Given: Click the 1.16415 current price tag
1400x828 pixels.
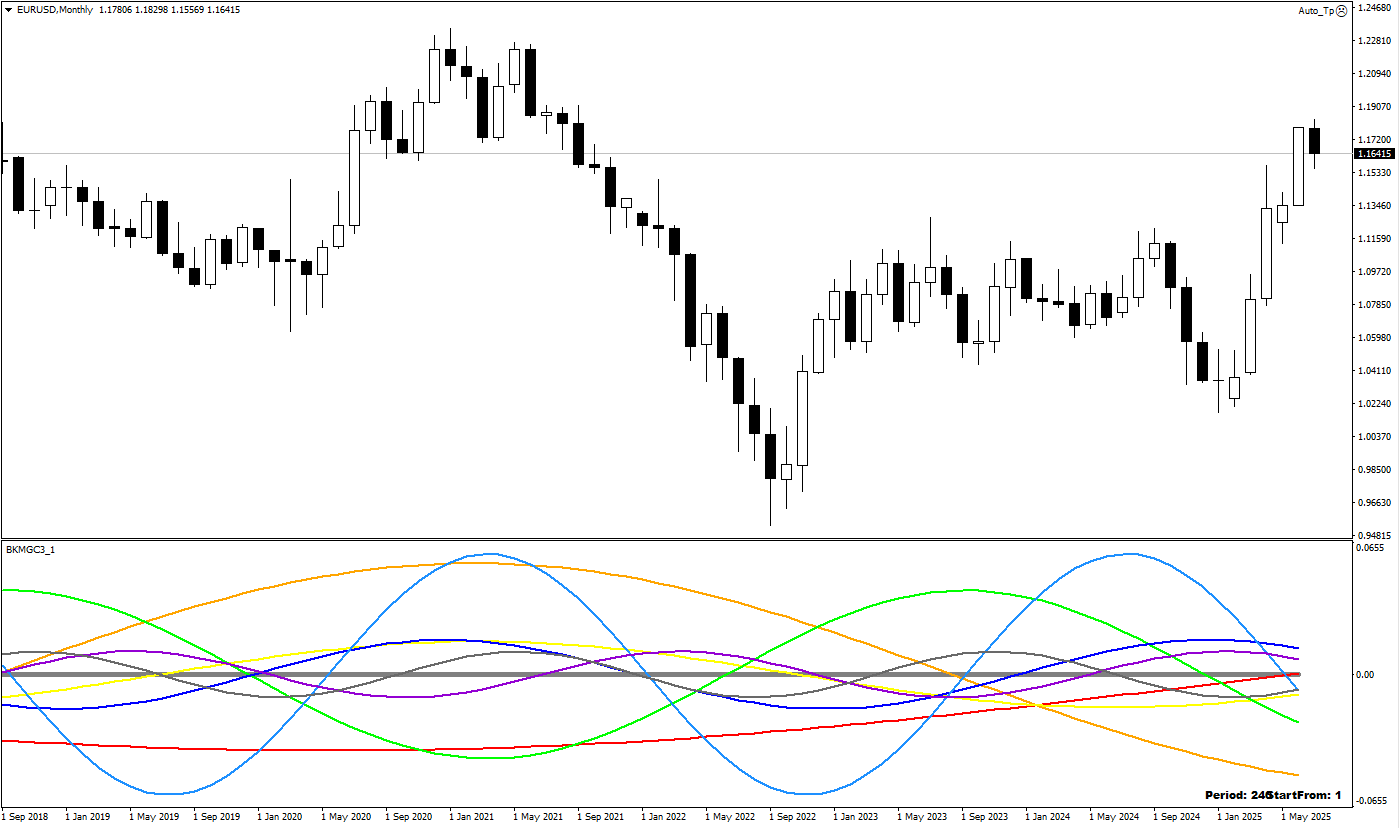Looking at the screenshot, I should tap(1374, 153).
